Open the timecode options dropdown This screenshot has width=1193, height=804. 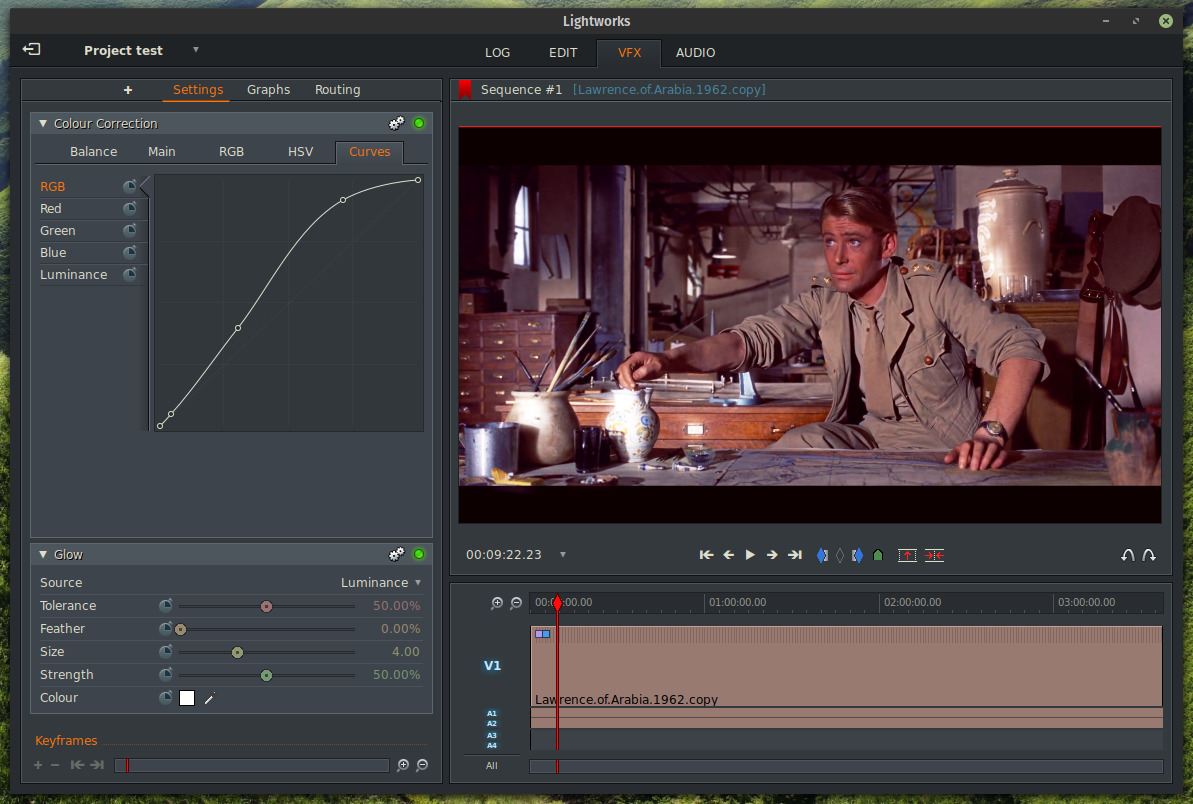[x=563, y=555]
